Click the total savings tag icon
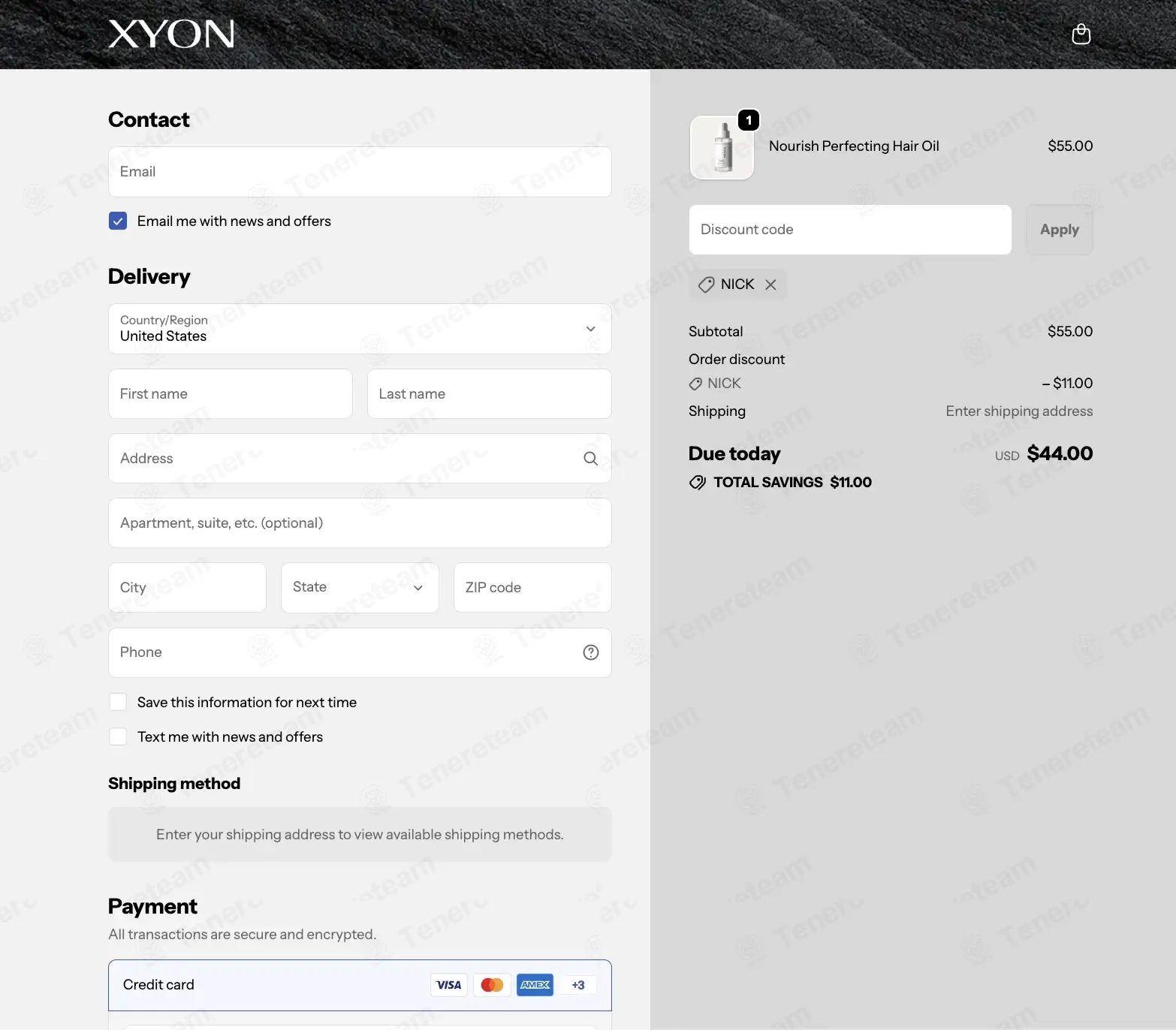Viewport: 1176px width, 1030px height. pos(698,483)
